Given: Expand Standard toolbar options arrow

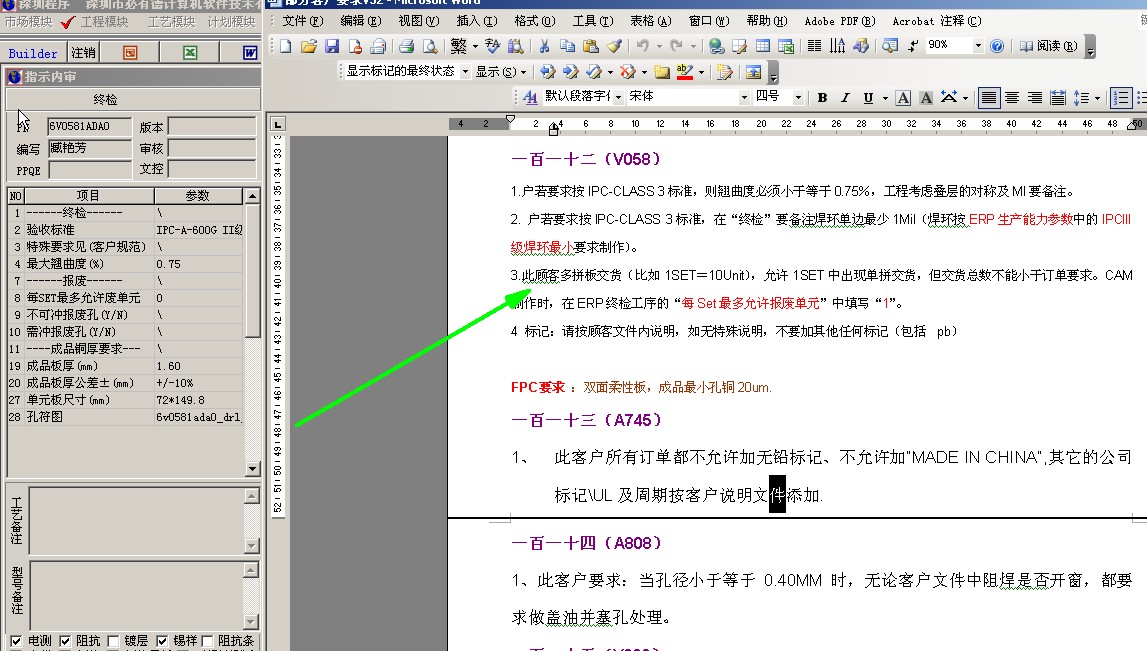Looking at the screenshot, I should point(1091,48).
